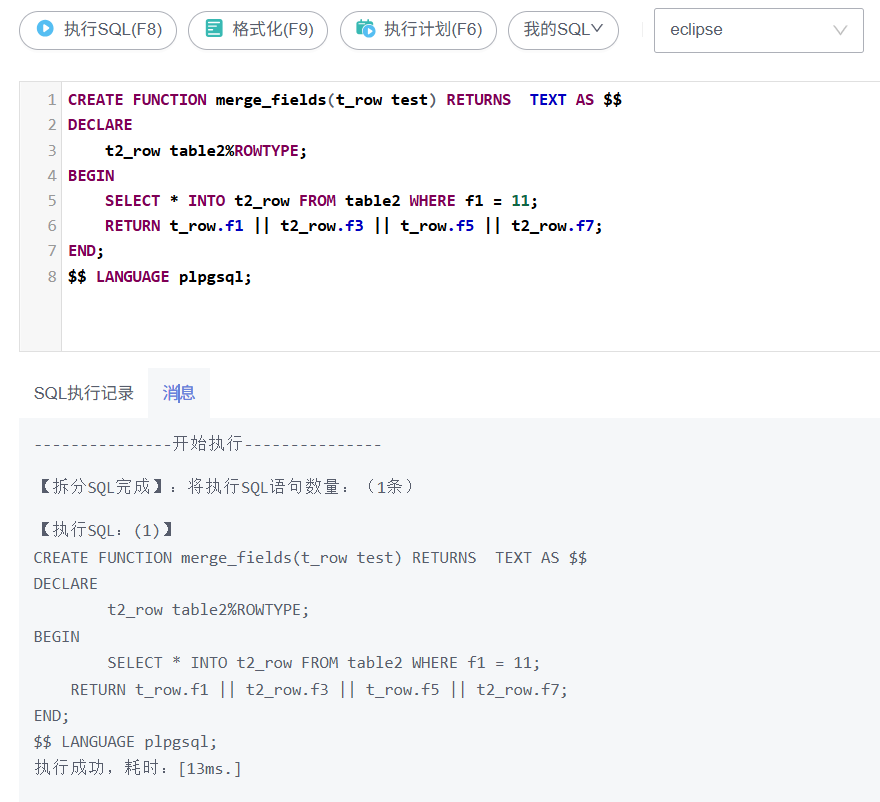Format code using 格式化(F9) button
Screen dimensions: 880x802
(258, 30)
